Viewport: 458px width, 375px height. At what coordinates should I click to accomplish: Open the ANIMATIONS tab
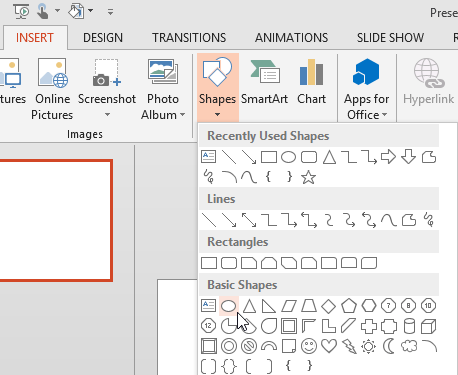(292, 38)
